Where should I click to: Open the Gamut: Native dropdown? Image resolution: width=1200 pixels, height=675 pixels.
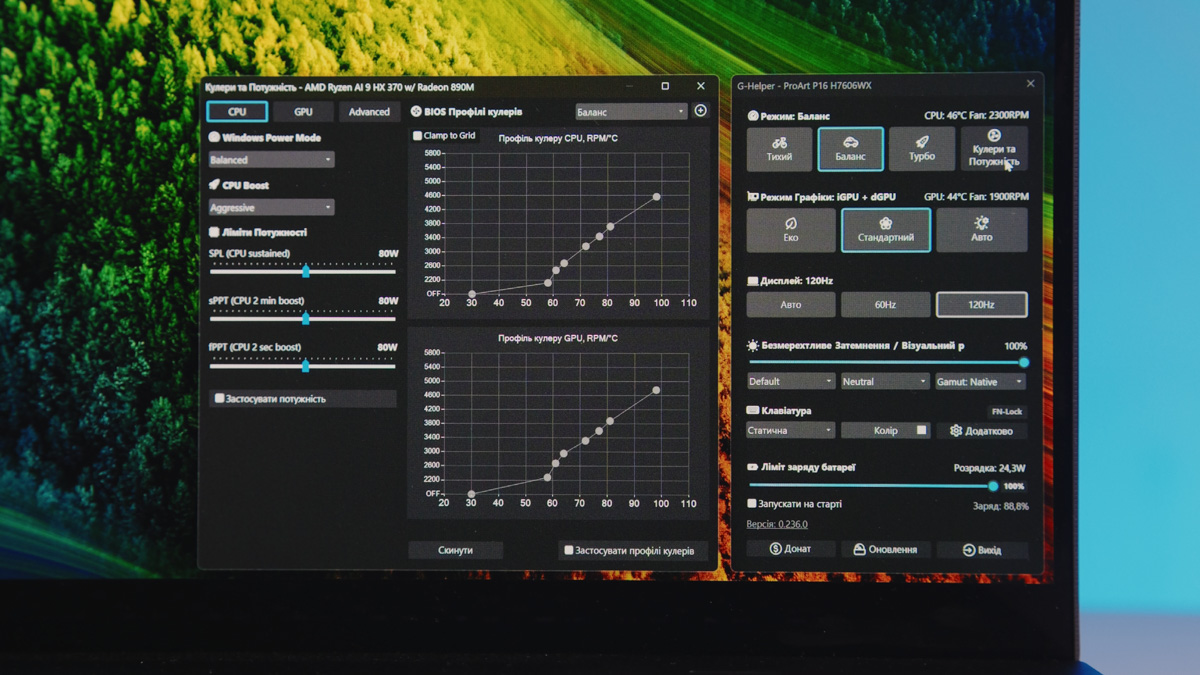[x=981, y=381]
